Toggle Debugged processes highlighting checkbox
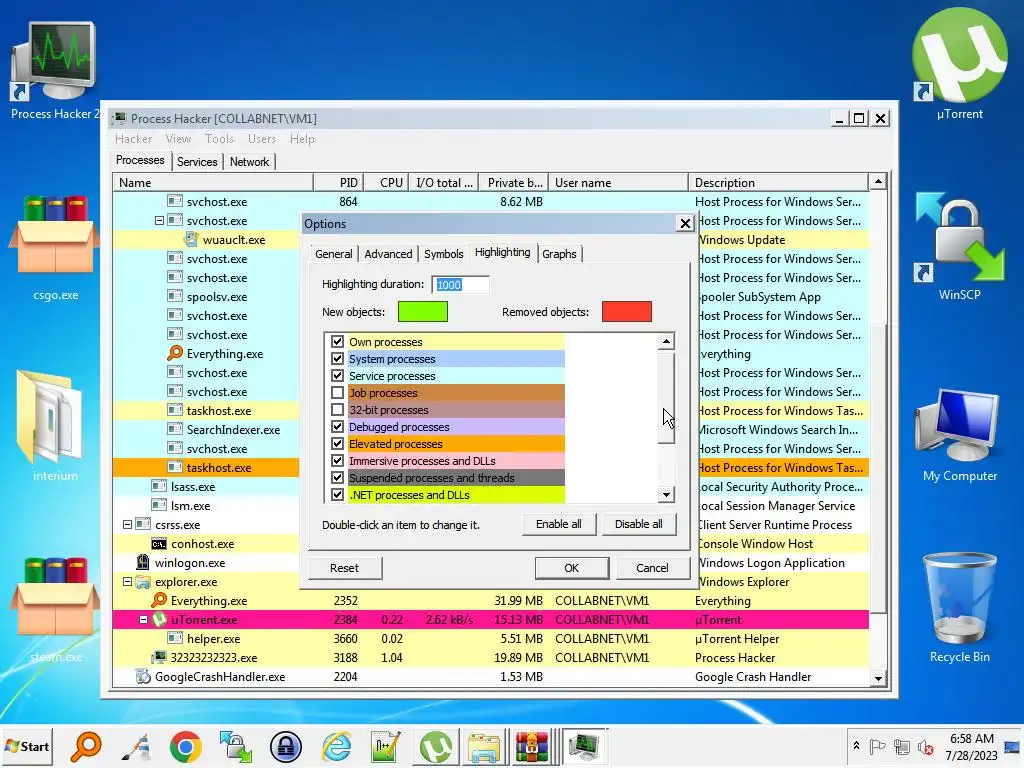Viewport: 1024px width, 768px height. point(337,426)
